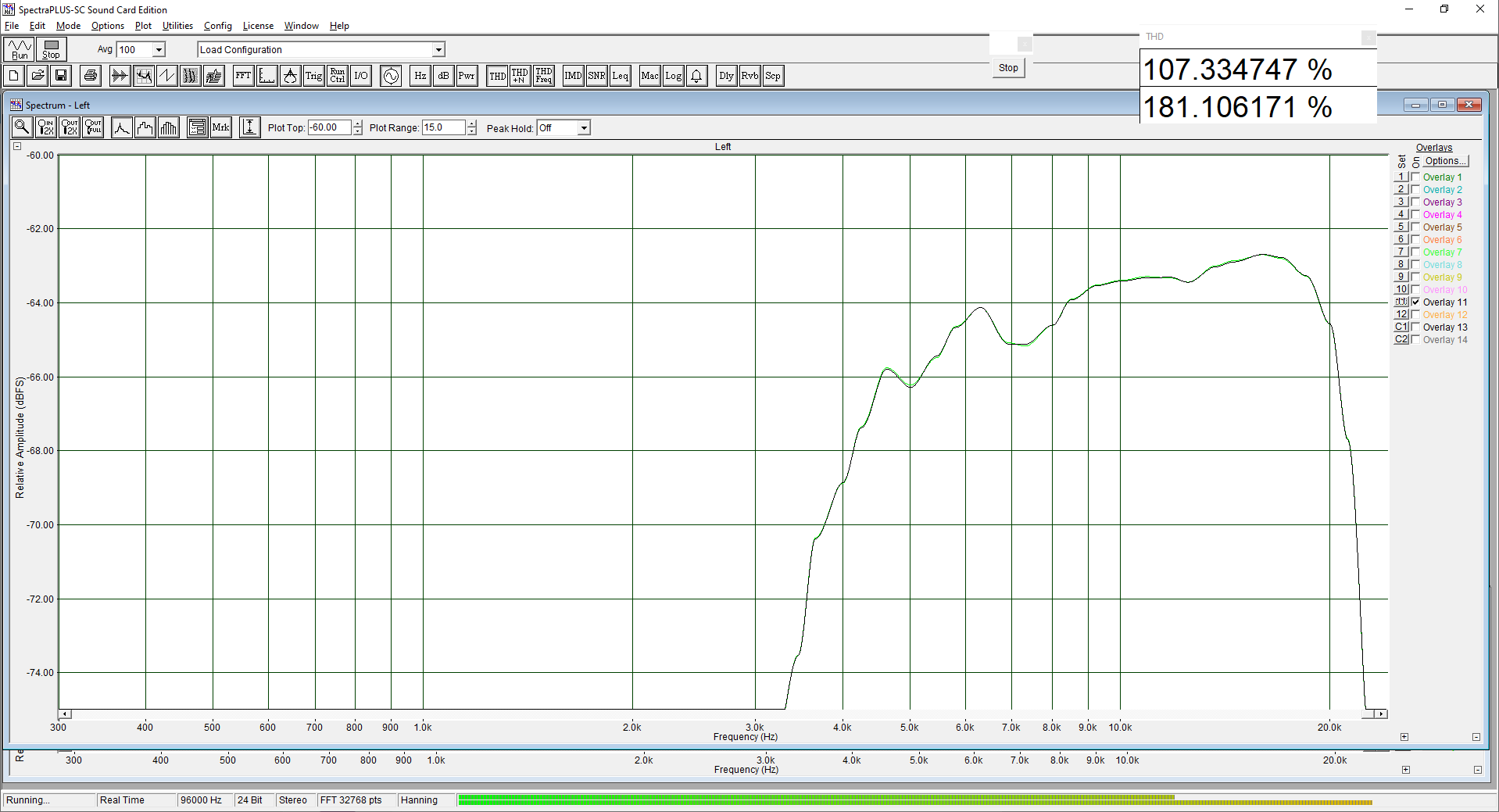The width and height of the screenshot is (1499, 812).
Task: Open the Leq utility
Action: (620, 76)
